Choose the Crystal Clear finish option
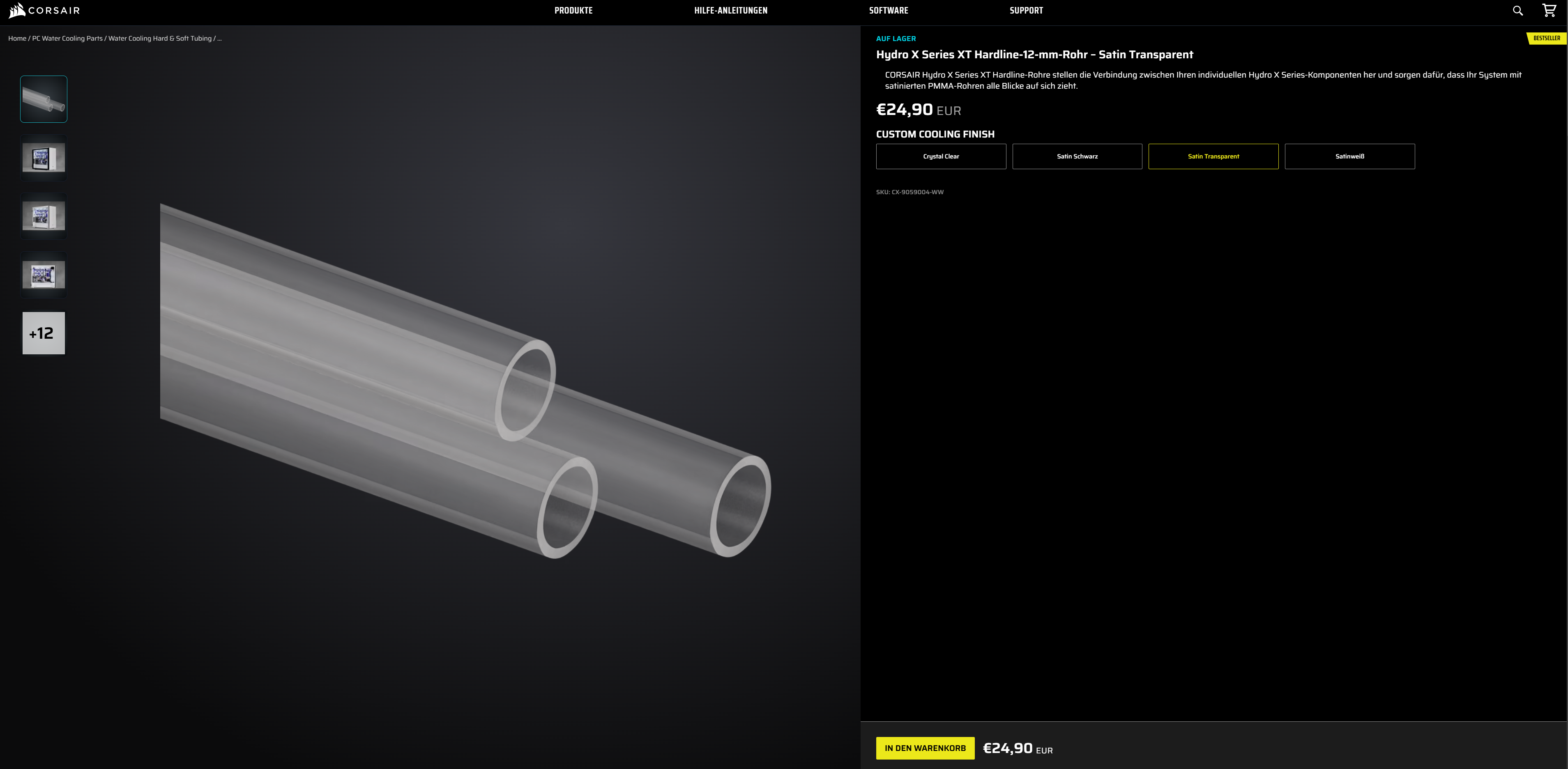The width and height of the screenshot is (1568, 769). pos(940,156)
